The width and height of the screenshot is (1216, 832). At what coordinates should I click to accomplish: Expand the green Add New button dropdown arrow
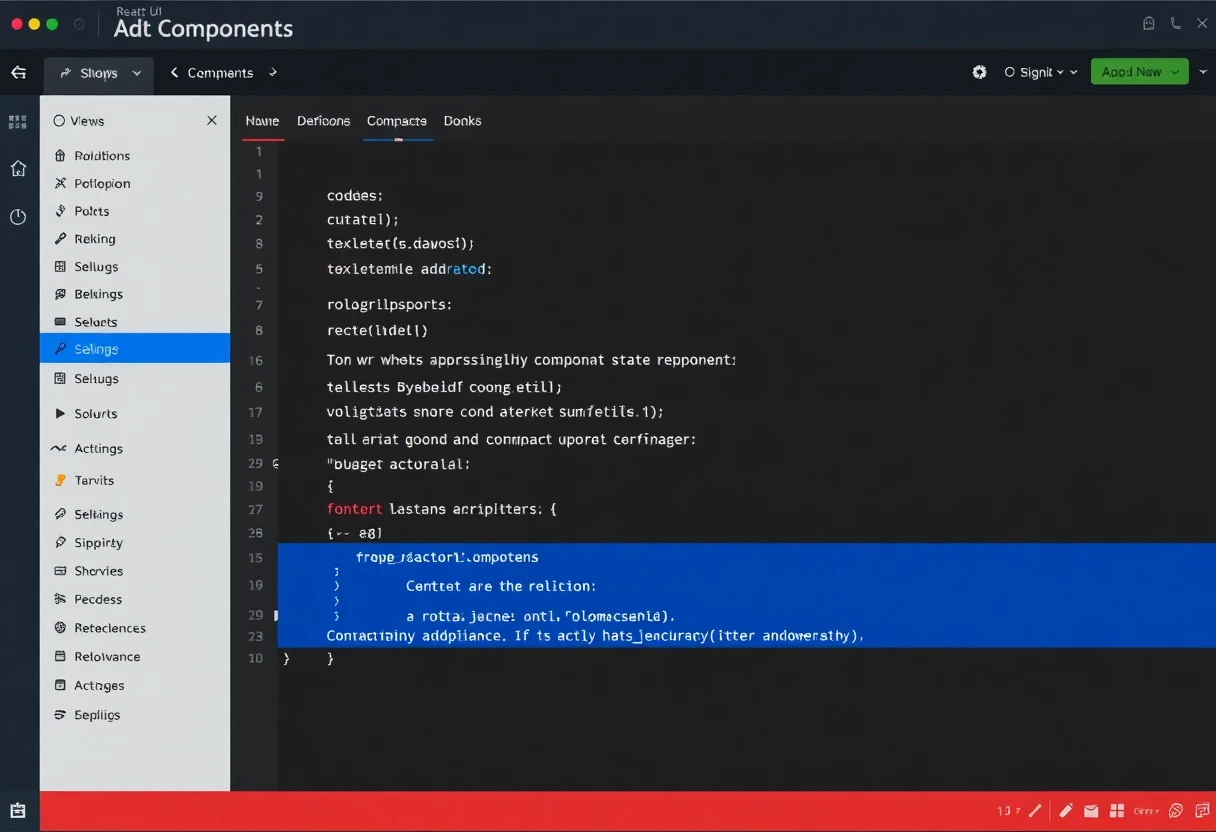1176,72
